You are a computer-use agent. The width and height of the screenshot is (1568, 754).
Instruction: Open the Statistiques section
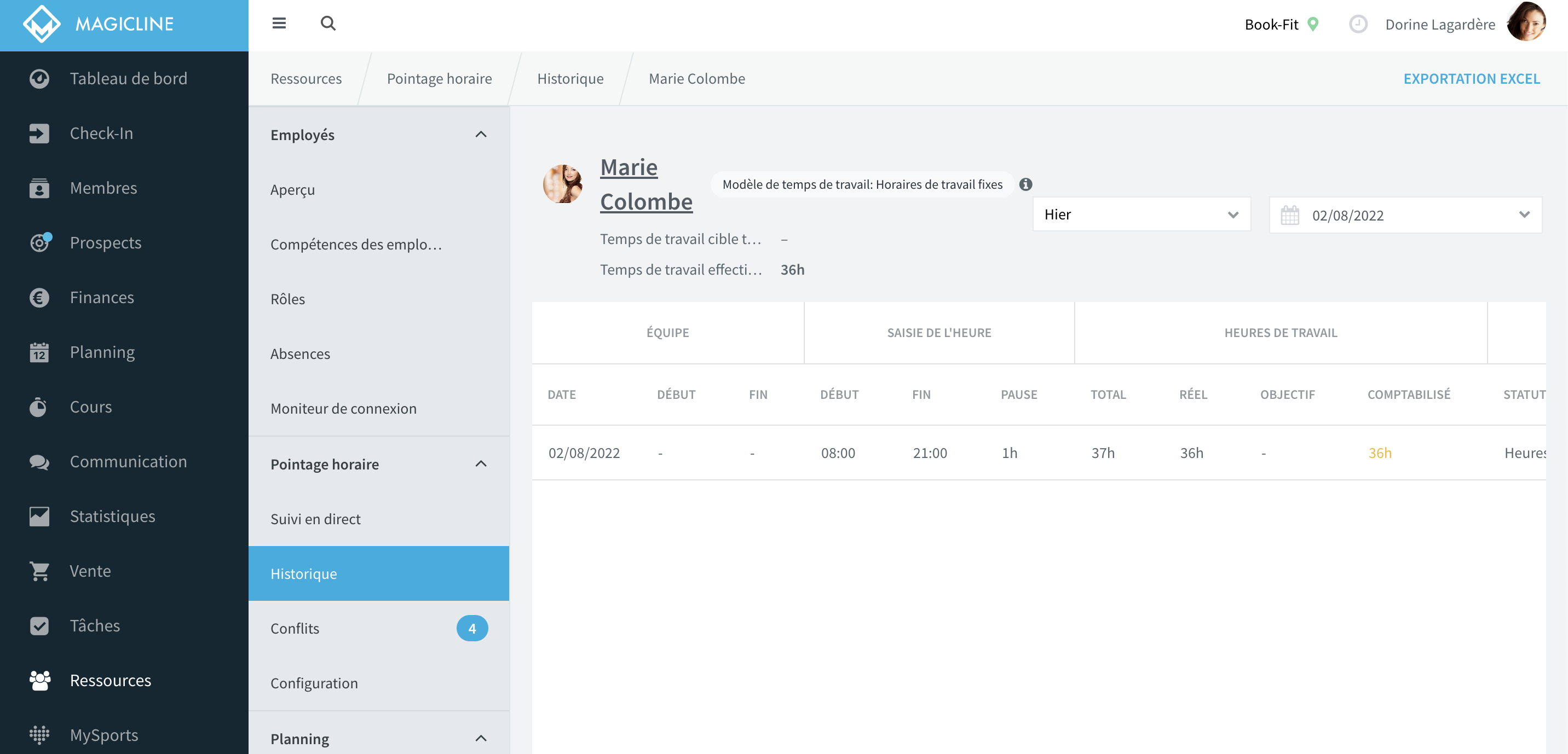tap(124, 517)
